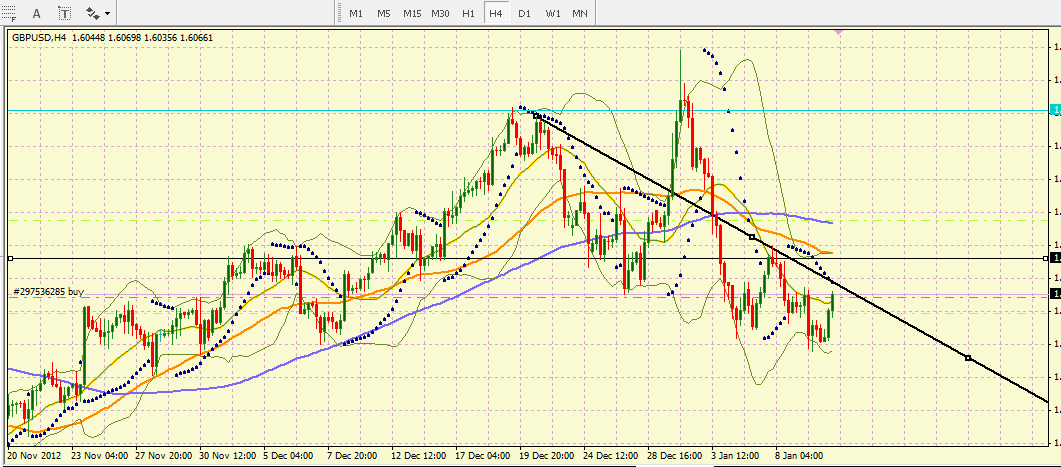Click the 24 Dec 12:00 time label

[x=610, y=455]
